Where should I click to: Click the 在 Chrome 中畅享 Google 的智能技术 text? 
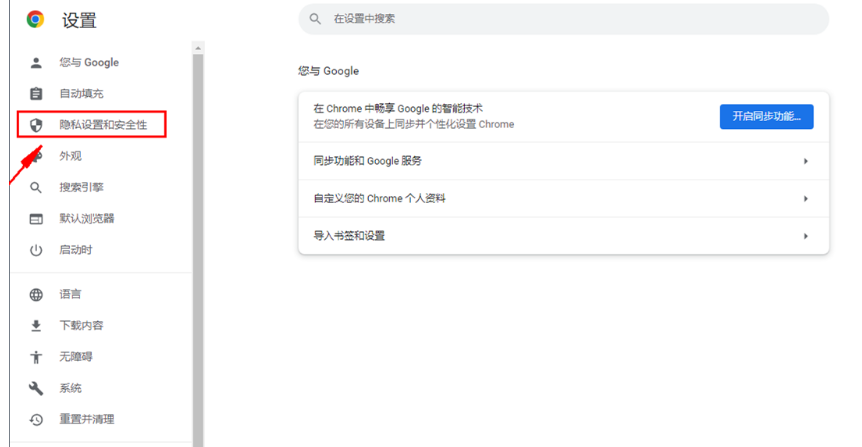coord(398,109)
